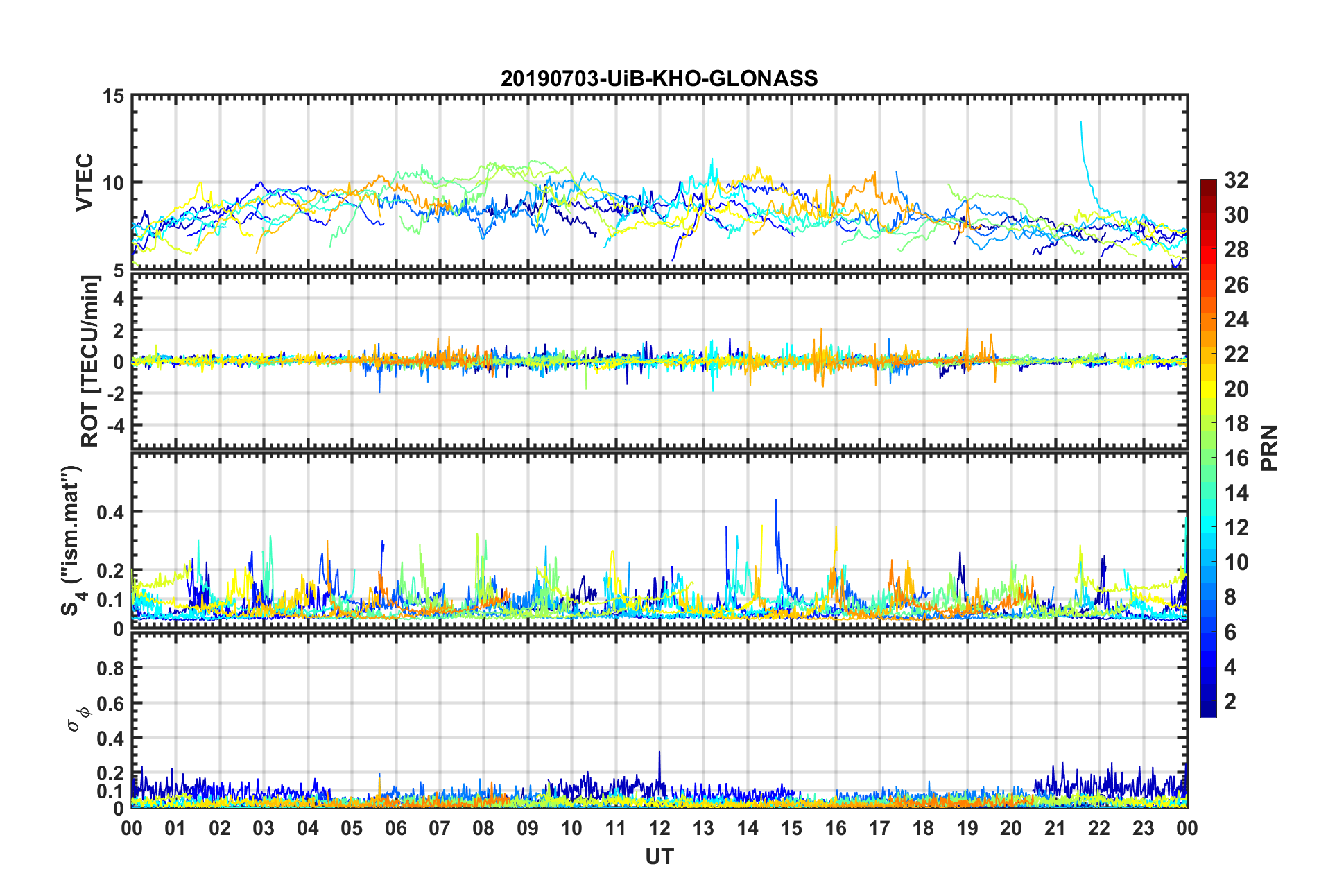The width and height of the screenshot is (1319, 896).
Task: Click the plot title 20190703-UiB-KHO-GLONASS
Action: [659, 78]
